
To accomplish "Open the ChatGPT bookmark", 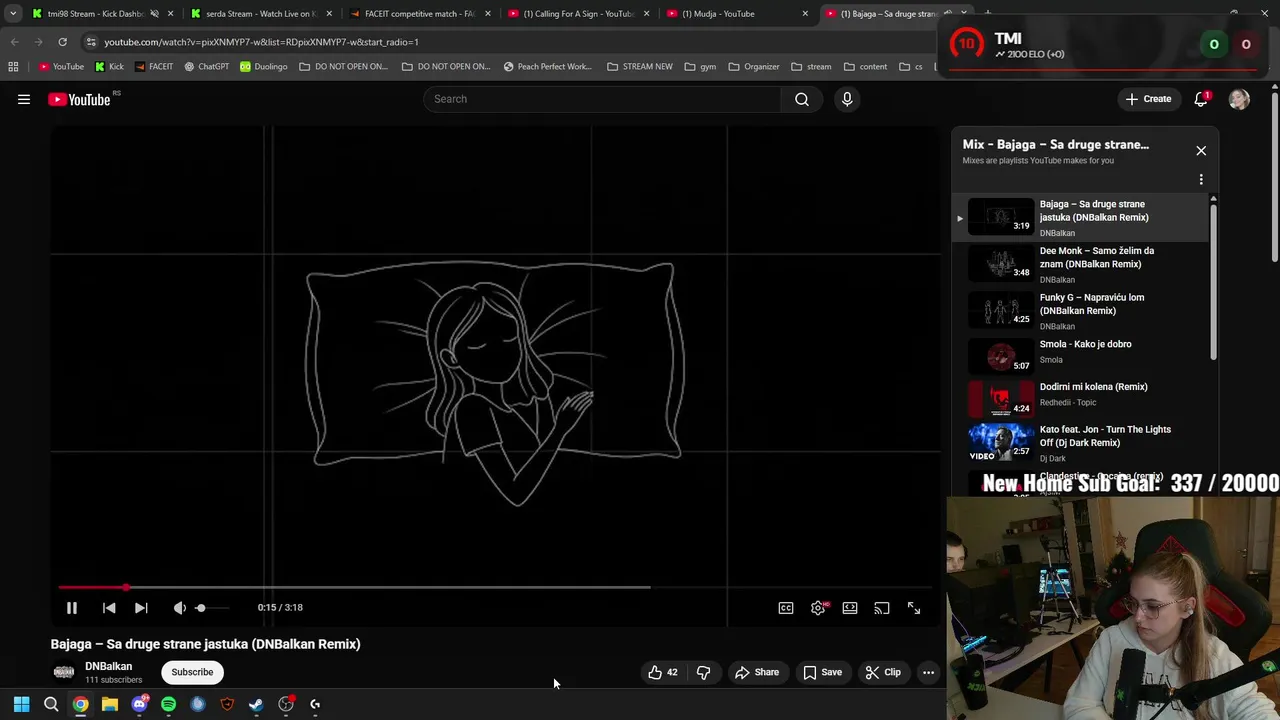I will tap(206, 67).
